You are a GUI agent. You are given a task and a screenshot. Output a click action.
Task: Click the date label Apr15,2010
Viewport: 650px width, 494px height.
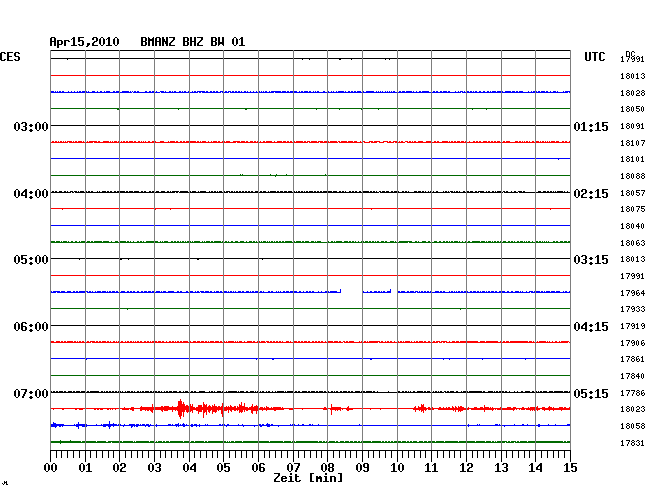(x=84, y=42)
